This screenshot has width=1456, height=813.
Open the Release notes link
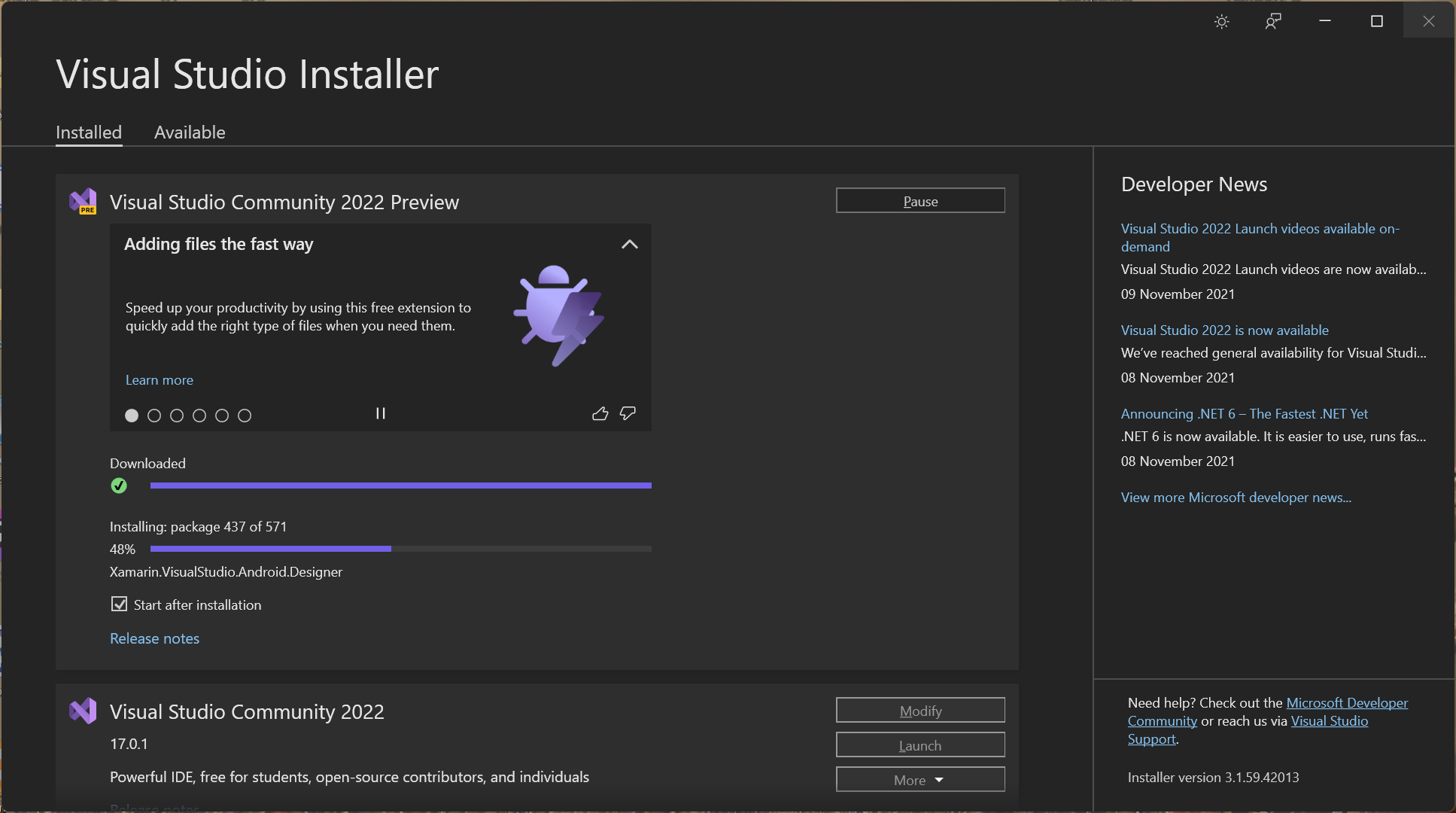tap(154, 638)
